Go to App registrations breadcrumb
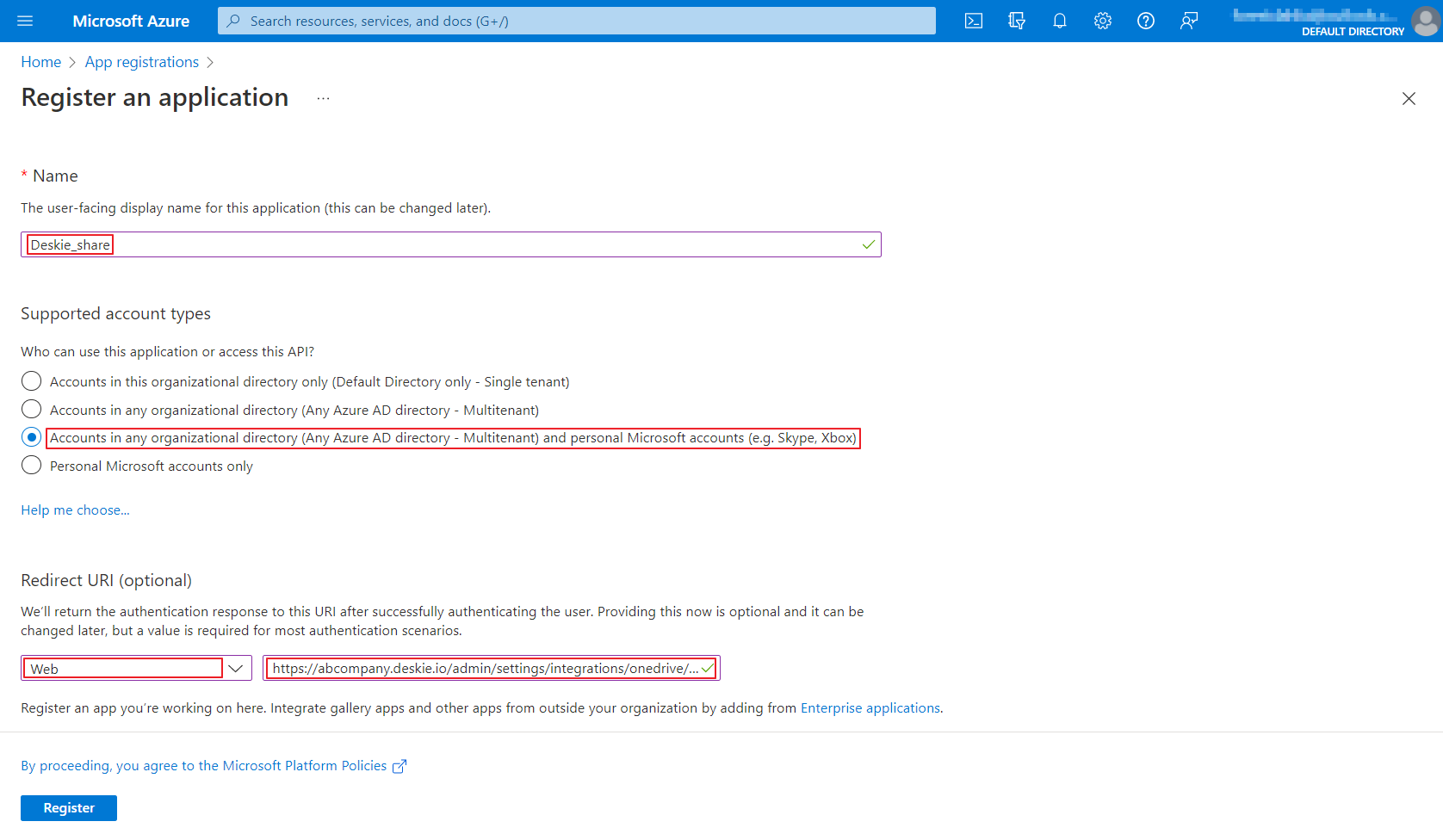Viewport: 1443px width, 840px height. pos(142,62)
